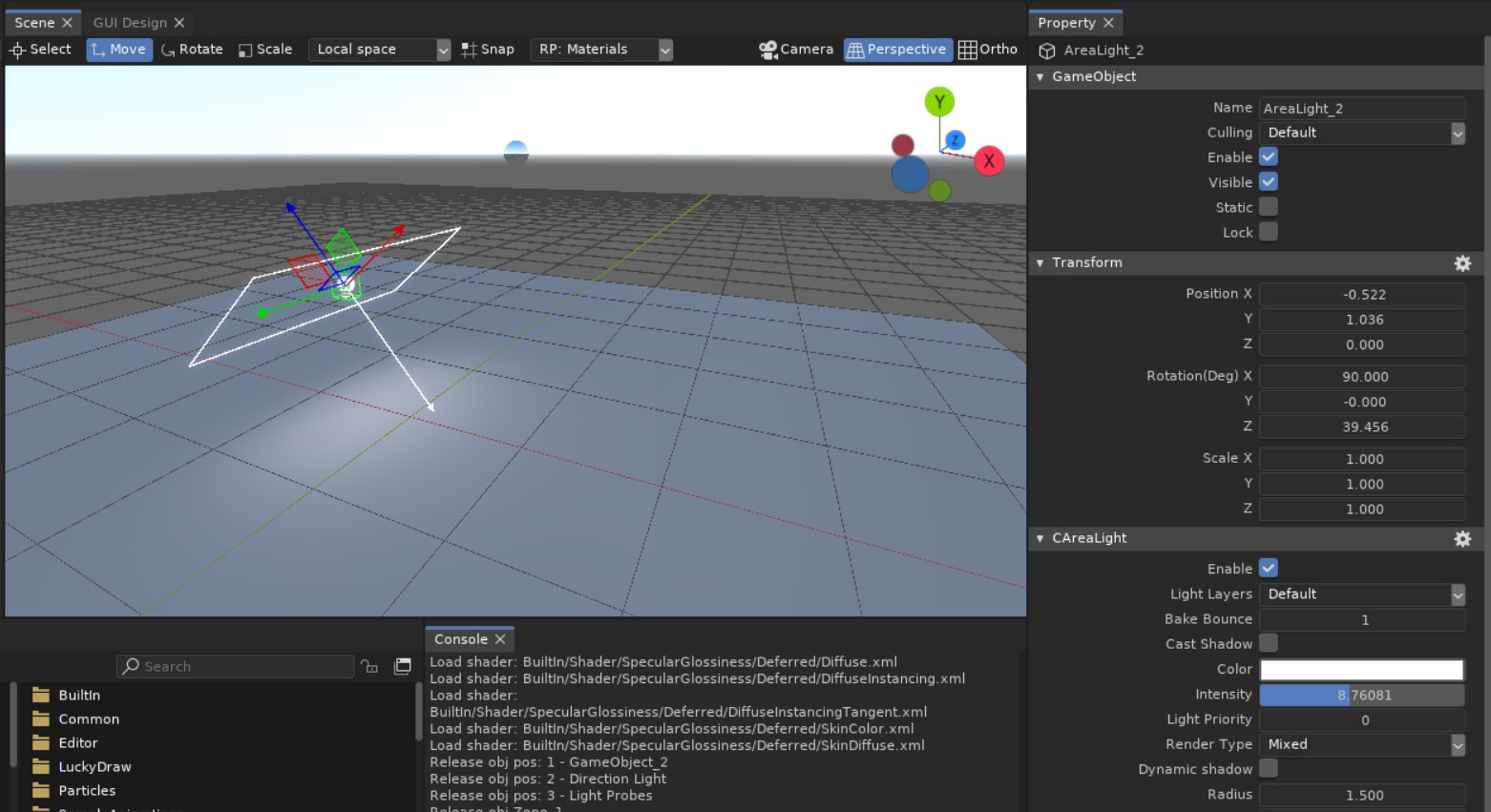Collapse the CAreaLight section

point(1040,538)
